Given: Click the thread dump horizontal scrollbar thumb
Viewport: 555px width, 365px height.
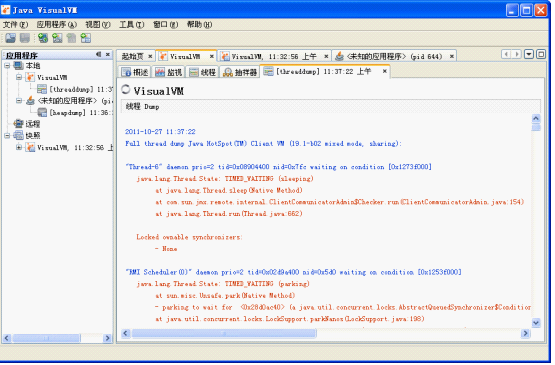Looking at the screenshot, I should click(x=224, y=333).
